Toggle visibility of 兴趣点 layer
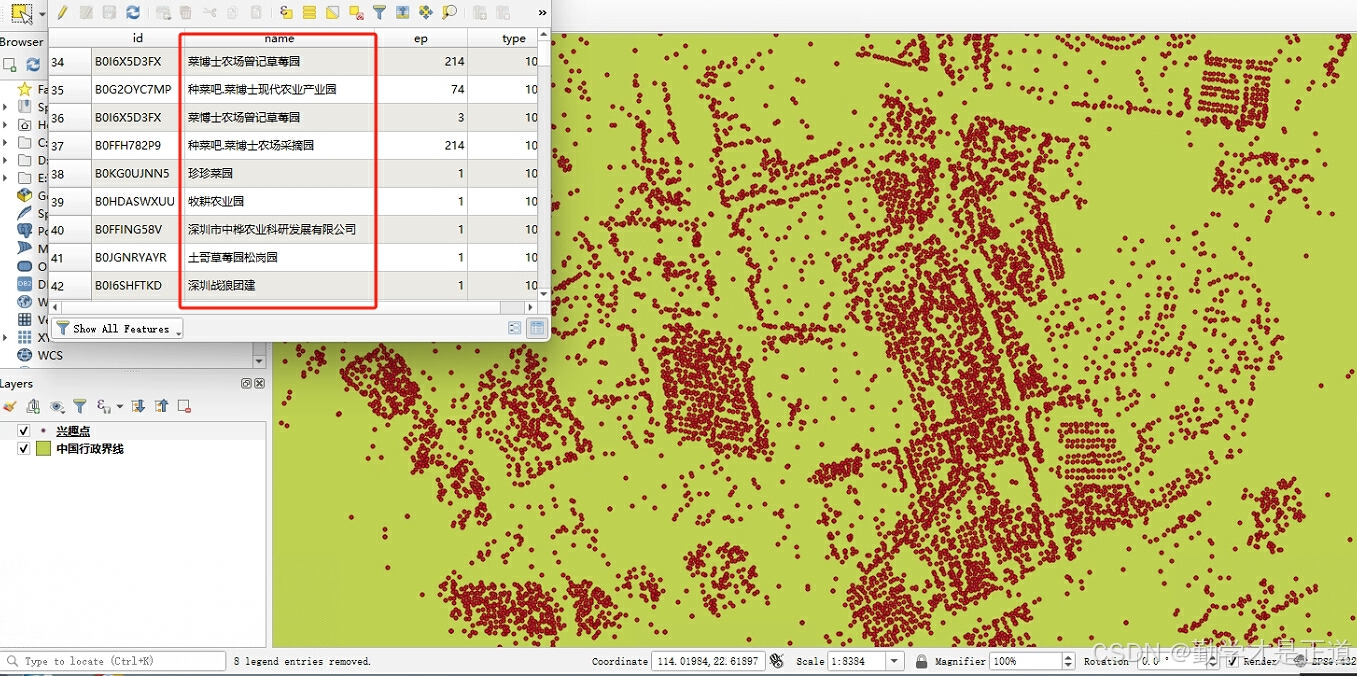 click(x=24, y=431)
